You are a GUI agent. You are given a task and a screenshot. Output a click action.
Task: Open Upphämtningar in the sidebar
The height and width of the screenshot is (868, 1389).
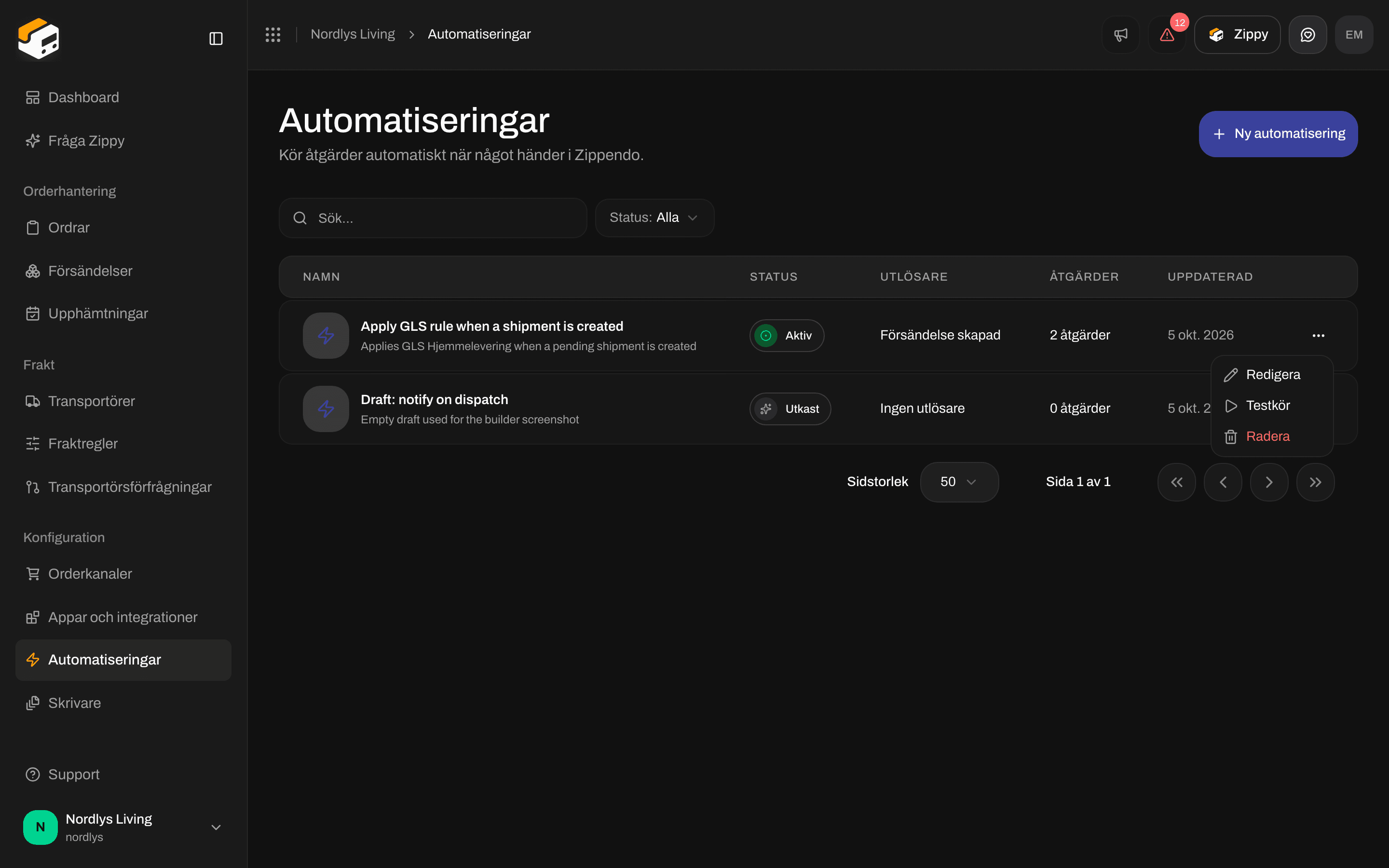[123, 313]
